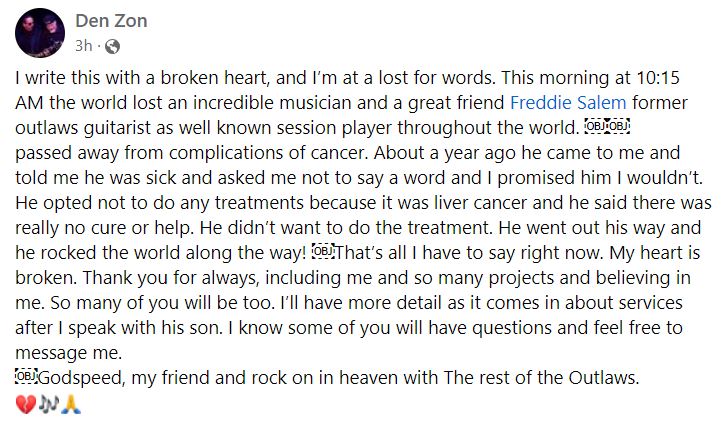Click the second OBJ placeholder after "world."
727x426 pixels.
click(617, 127)
